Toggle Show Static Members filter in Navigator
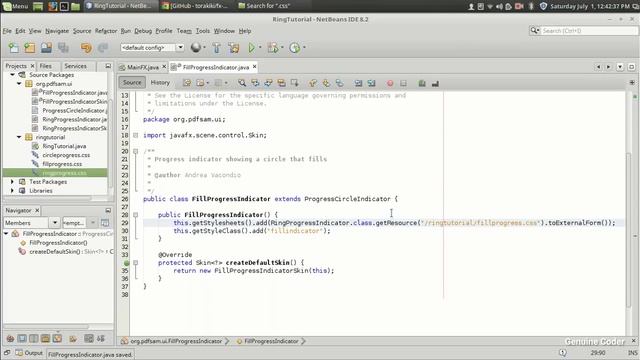The image size is (640, 360). [x=34, y=339]
